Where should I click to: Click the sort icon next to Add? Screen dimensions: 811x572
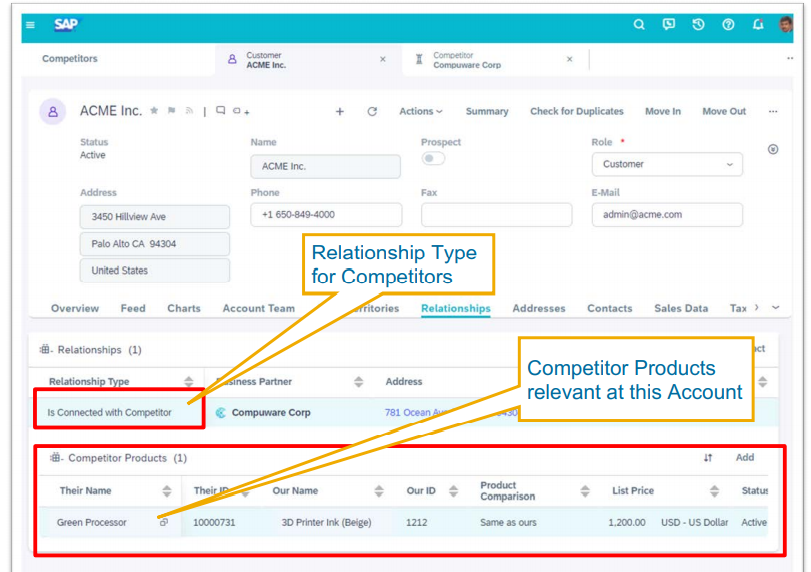click(708, 458)
